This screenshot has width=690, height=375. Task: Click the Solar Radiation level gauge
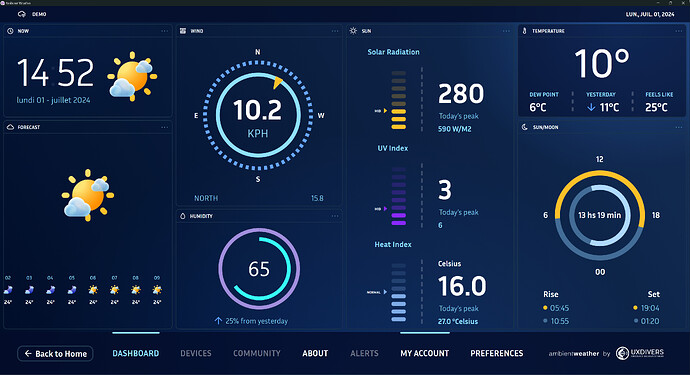(x=398, y=100)
